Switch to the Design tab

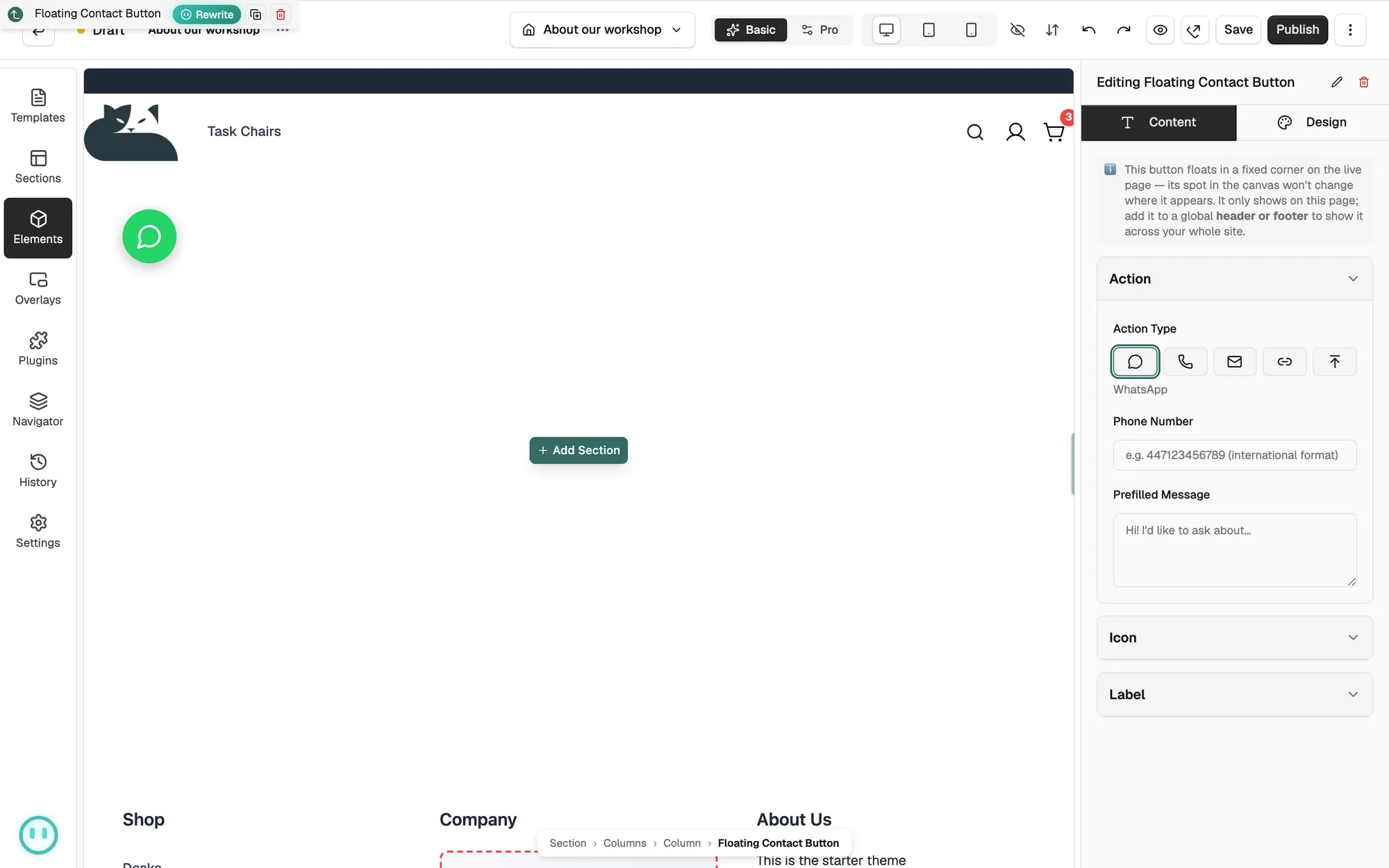pyautogui.click(x=1312, y=122)
